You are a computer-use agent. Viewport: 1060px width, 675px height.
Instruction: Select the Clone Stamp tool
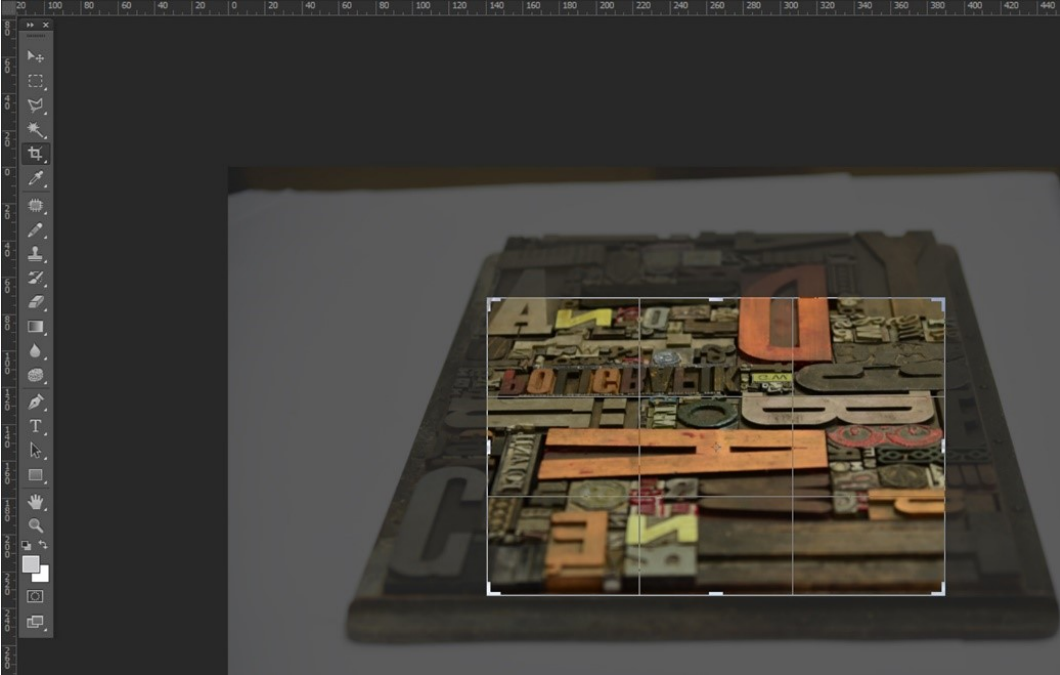coord(35,253)
